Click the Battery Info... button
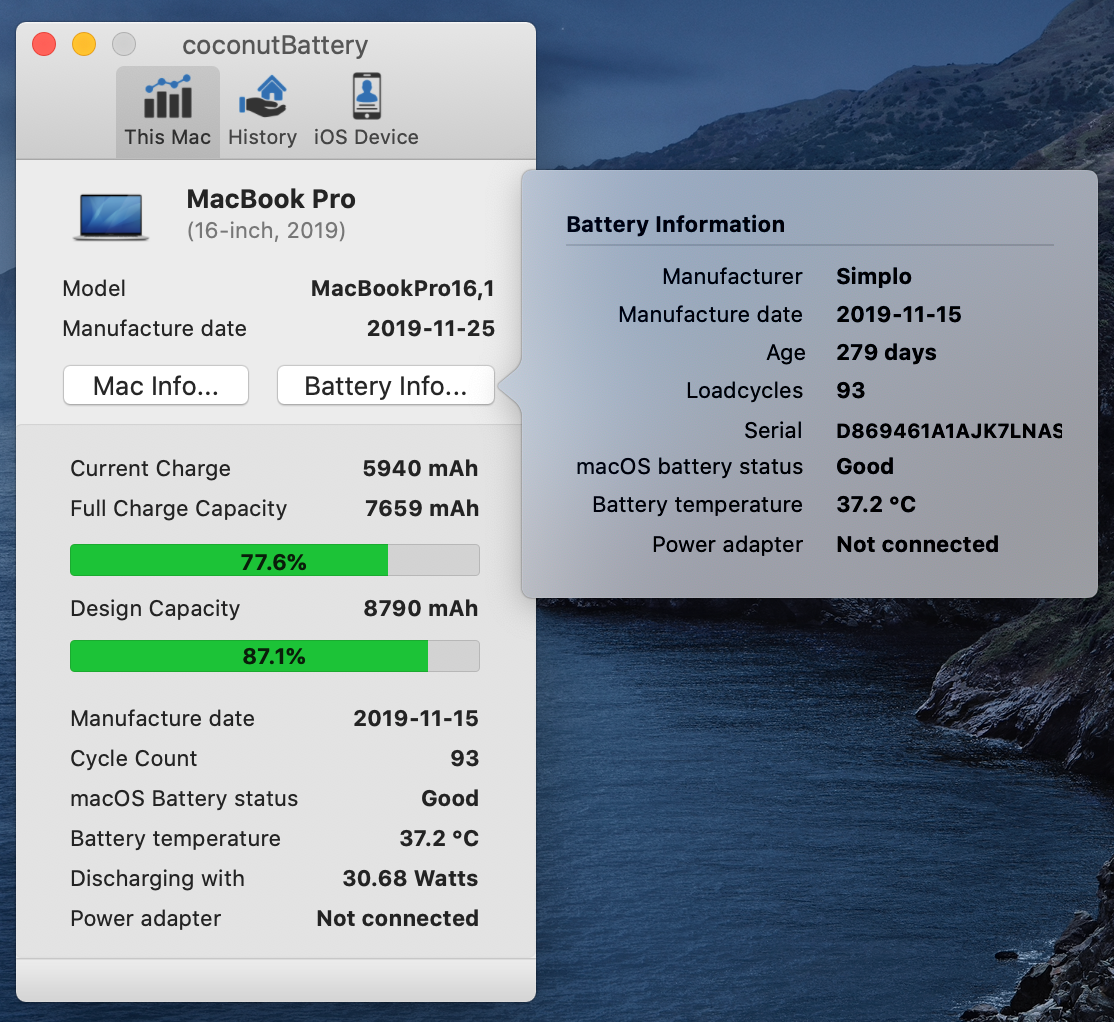This screenshot has height=1022, width=1114. [386, 386]
